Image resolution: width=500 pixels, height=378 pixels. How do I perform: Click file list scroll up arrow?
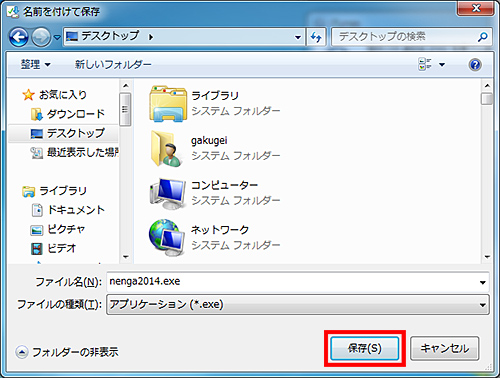point(487,86)
